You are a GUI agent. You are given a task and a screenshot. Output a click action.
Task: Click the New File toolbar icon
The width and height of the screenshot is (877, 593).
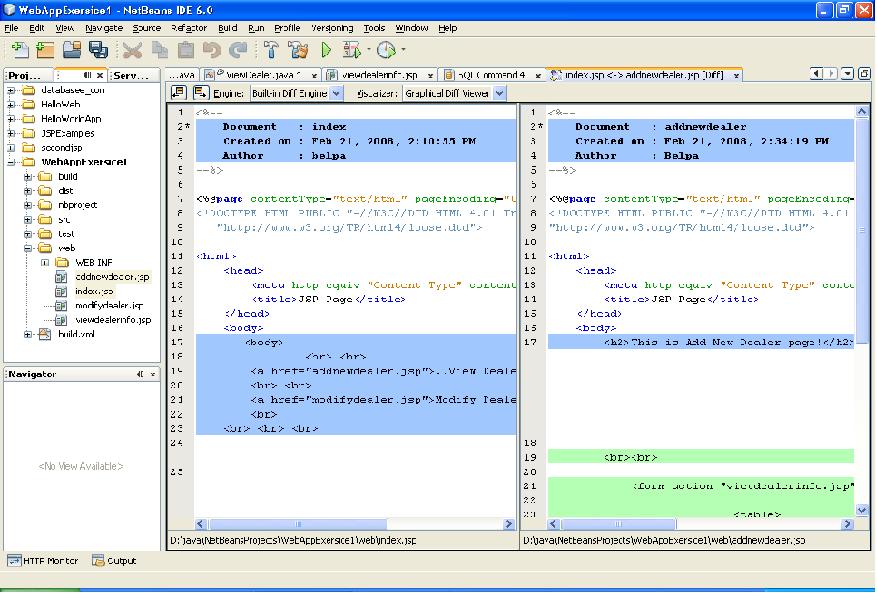tap(20, 50)
